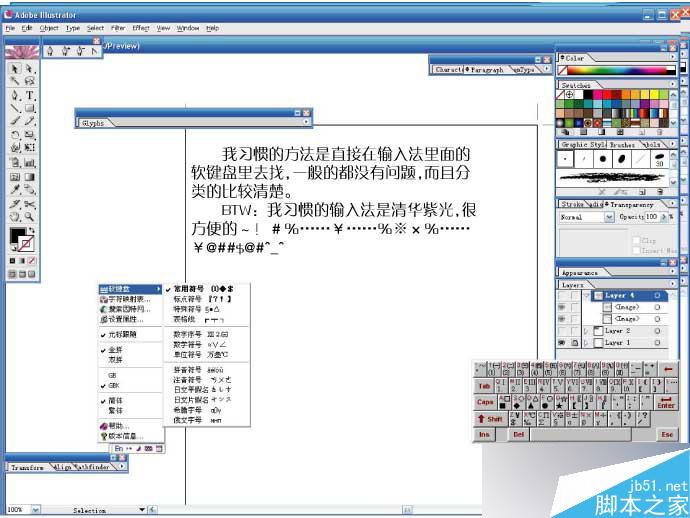Open the Glyphs panel tab

coord(93,123)
